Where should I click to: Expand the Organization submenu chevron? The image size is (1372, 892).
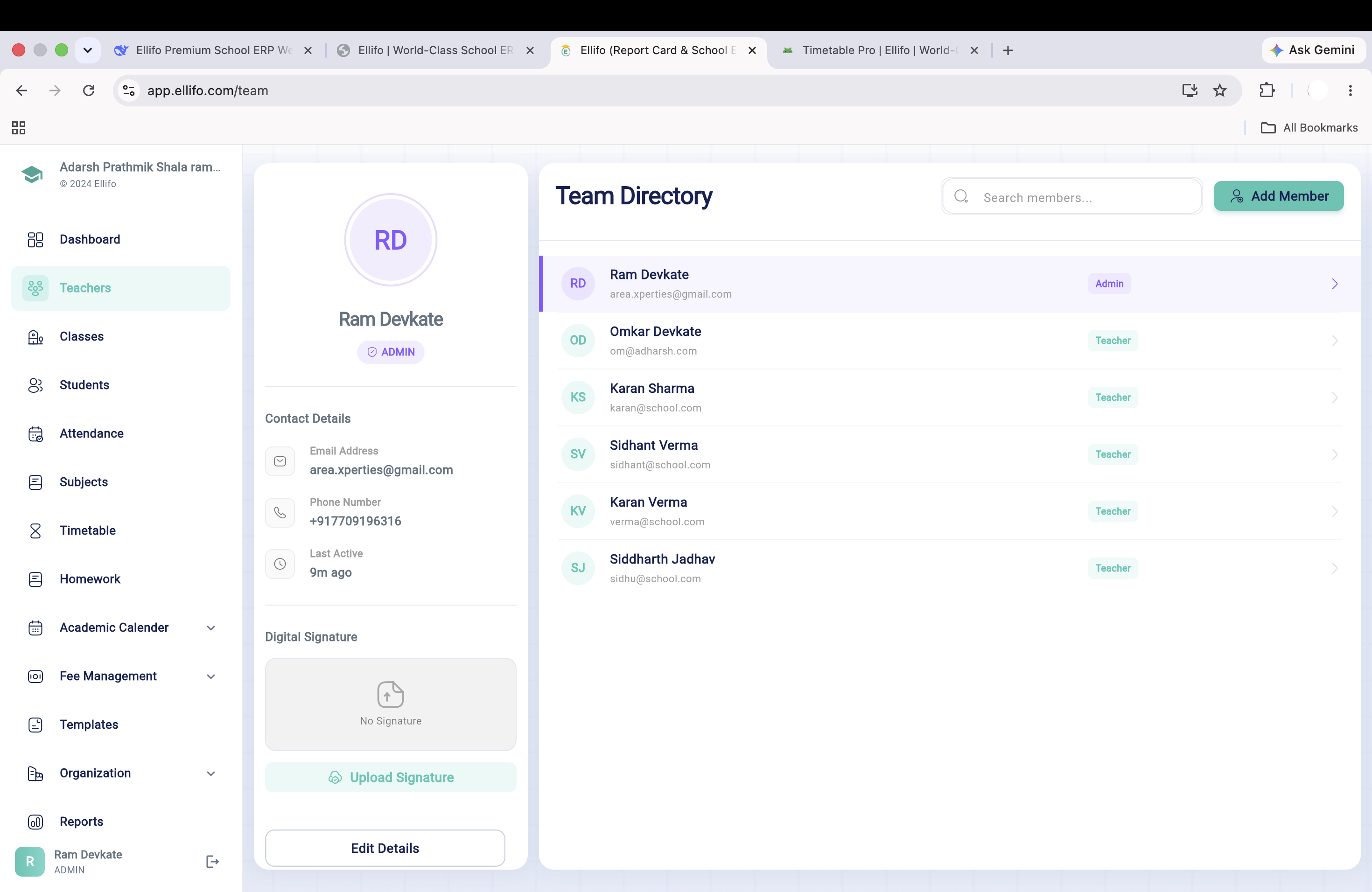click(211, 774)
